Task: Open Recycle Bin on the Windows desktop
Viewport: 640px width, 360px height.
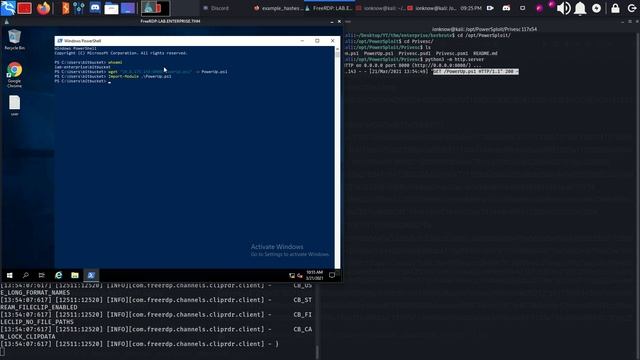Action: tap(14, 40)
